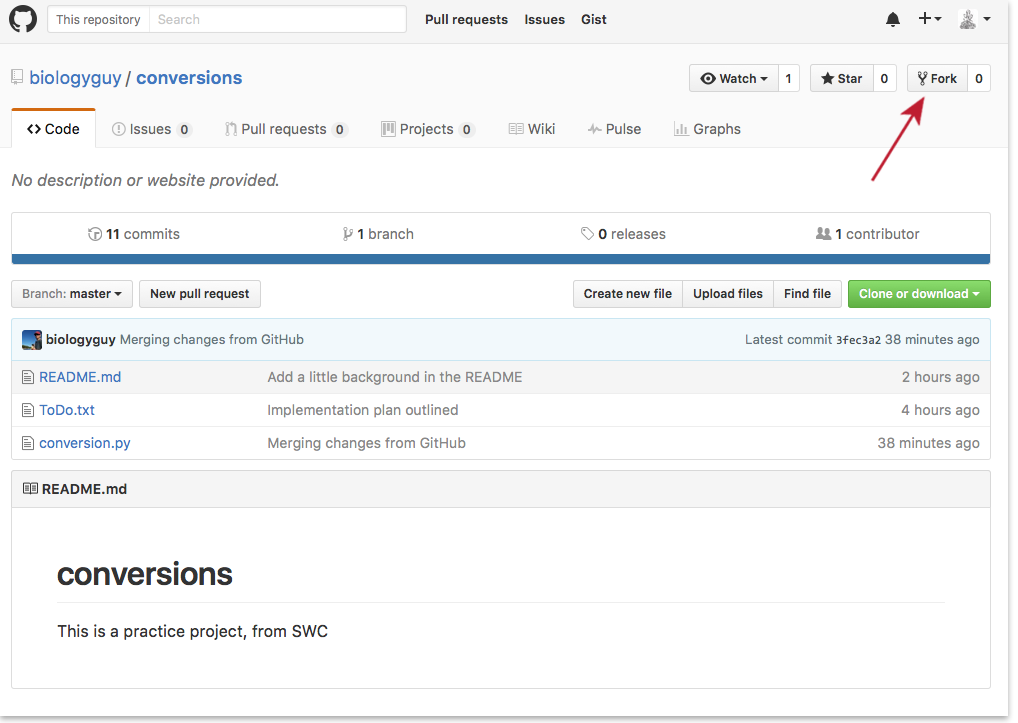Click the README.md heading of the readme panel
The width and height of the screenshot is (1018, 723).
84,489
